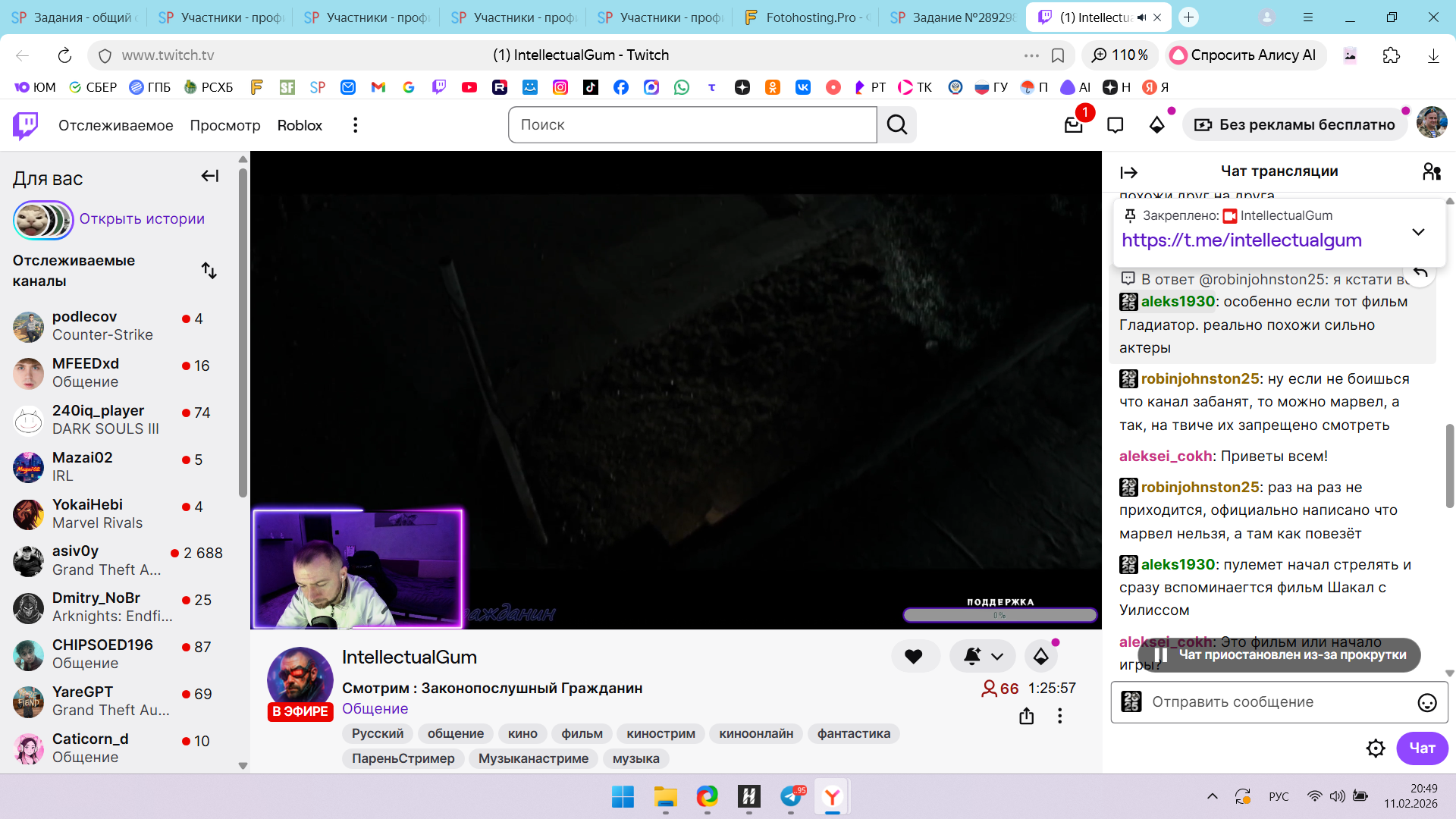1456x819 pixels.
Task: Click the Twitch home logo
Action: coord(26,125)
